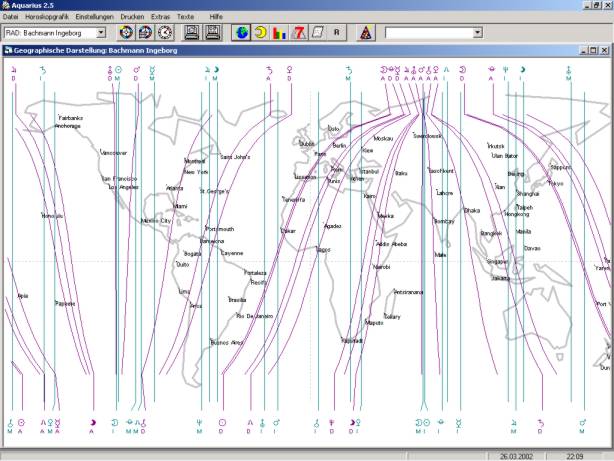Open the Hilfe menu

tap(216, 18)
